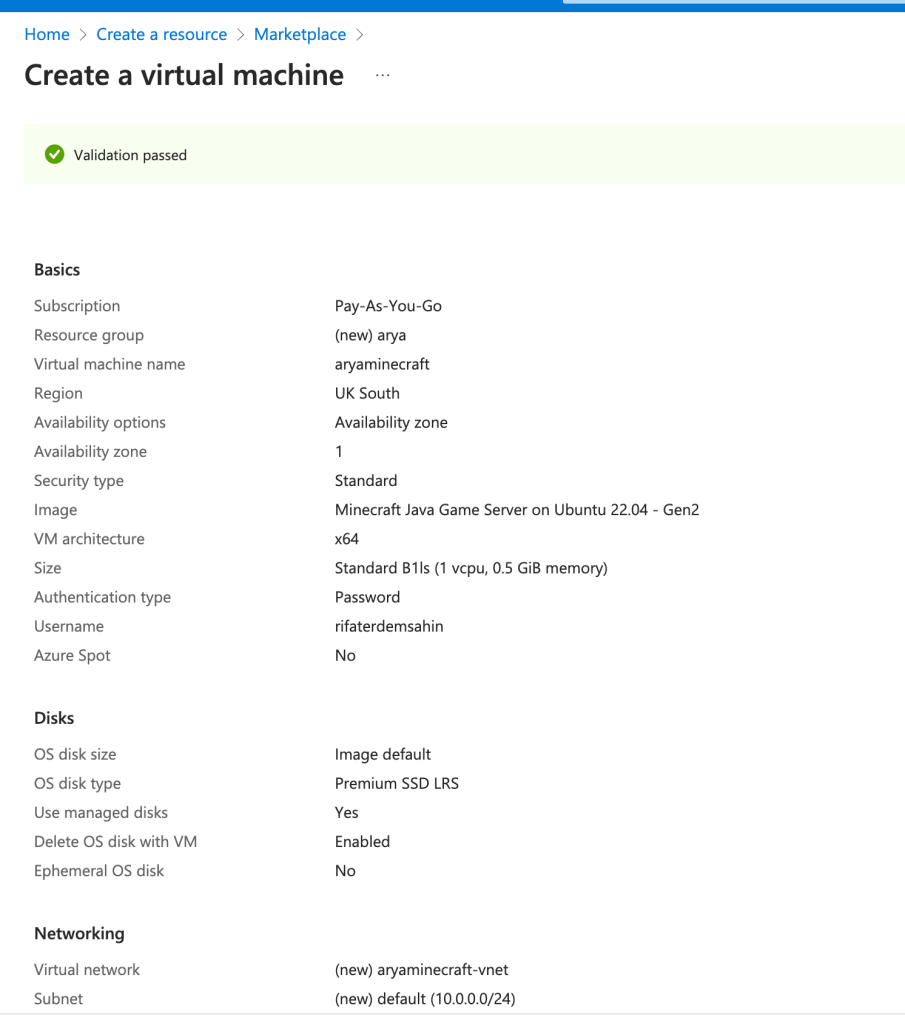905x1023 pixels.
Task: Click the Delete OS disk with VM label
Action: coord(115,842)
